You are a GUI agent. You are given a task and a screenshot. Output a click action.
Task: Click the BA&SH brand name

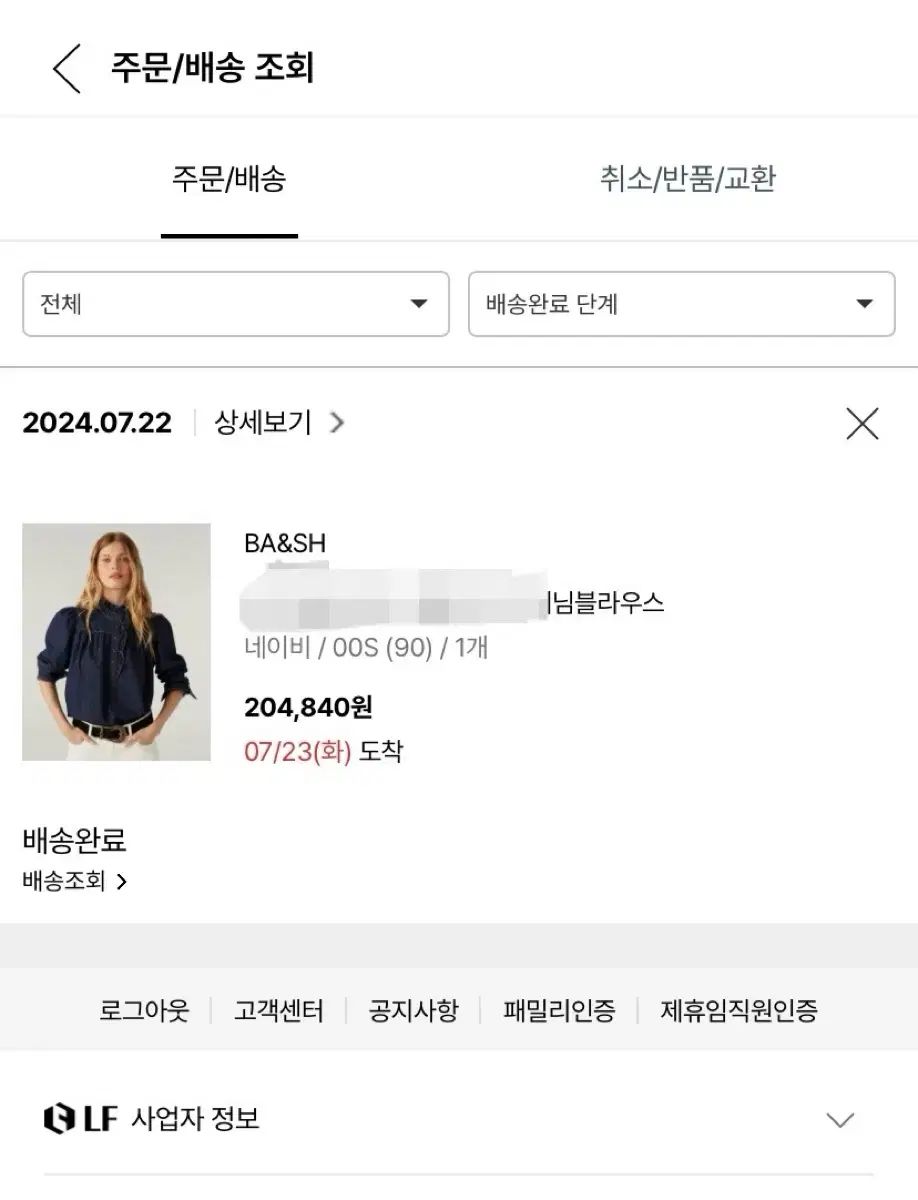point(285,543)
